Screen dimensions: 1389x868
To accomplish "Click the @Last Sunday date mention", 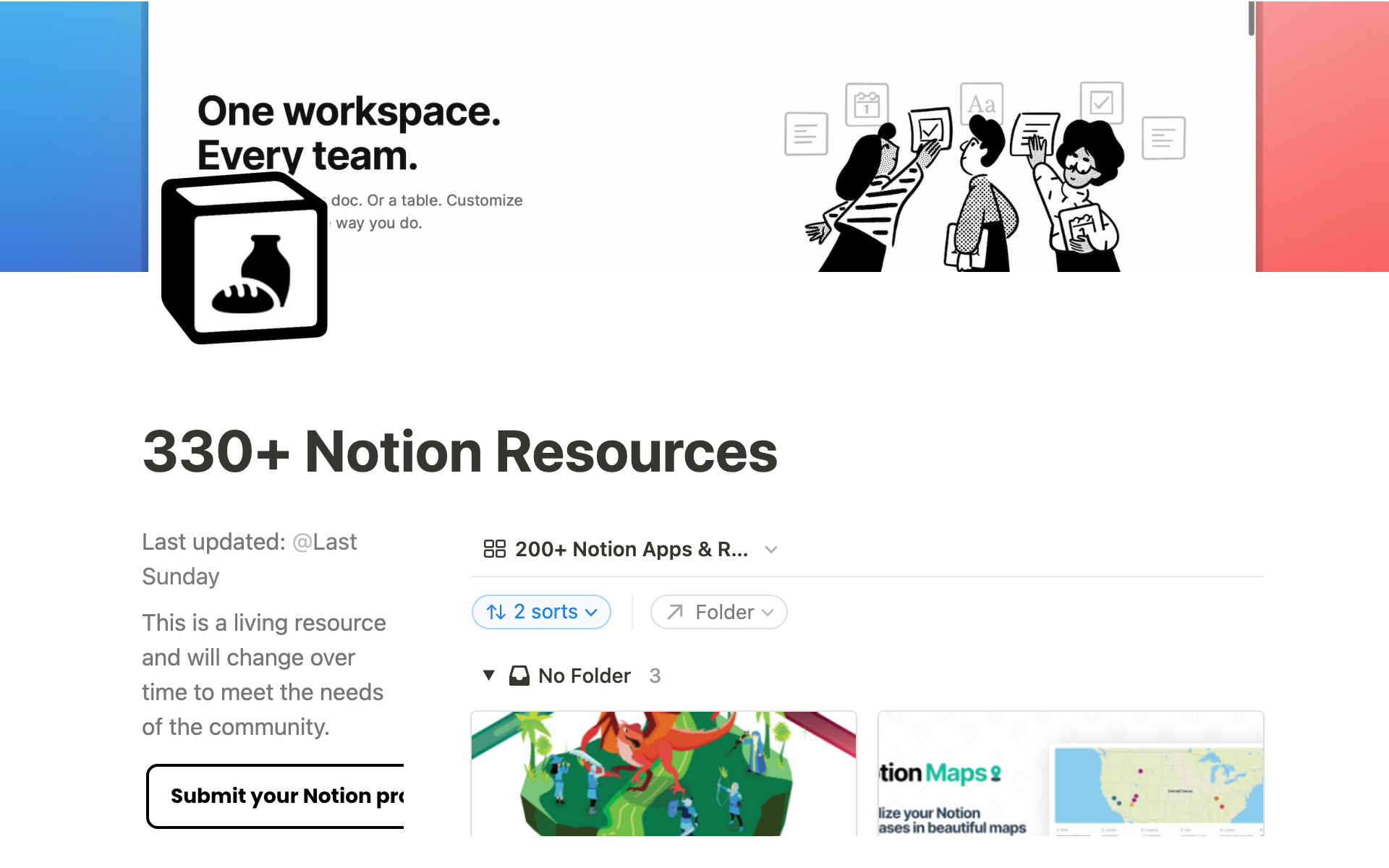I will pyautogui.click(x=324, y=542).
